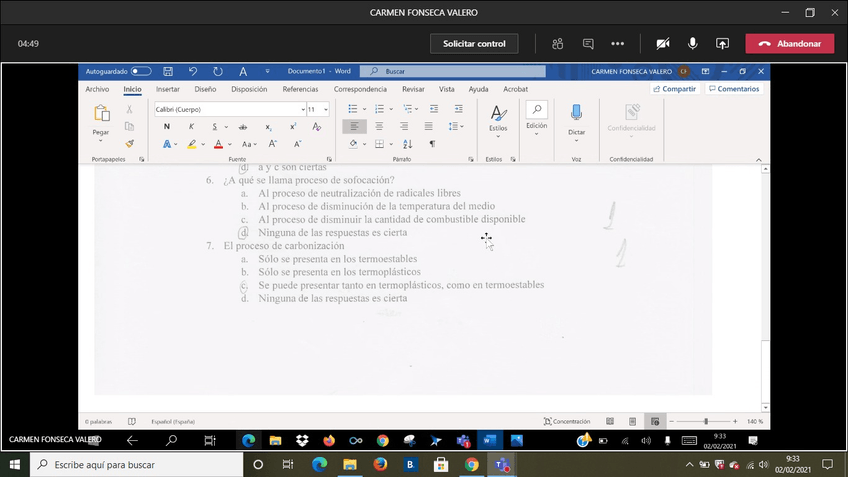848x477 pixels.
Task: Toggle the Autoguardado switch in Word
Action: click(141, 72)
